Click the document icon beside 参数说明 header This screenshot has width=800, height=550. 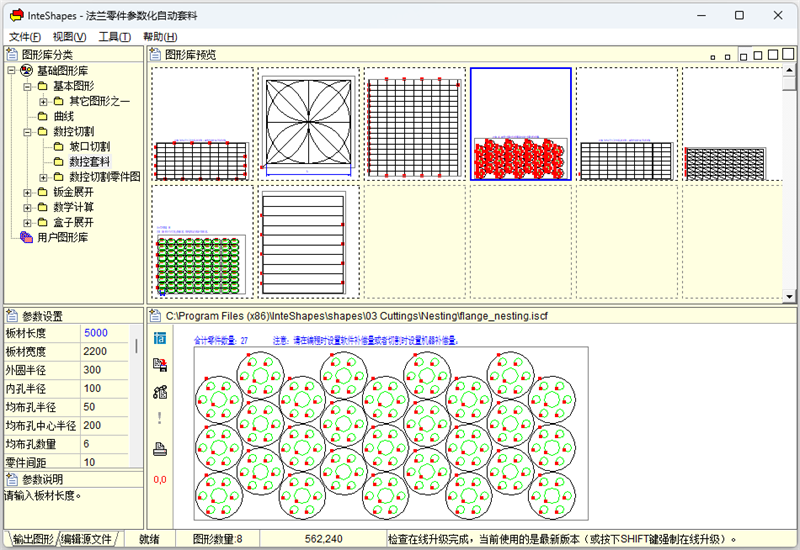point(12,479)
